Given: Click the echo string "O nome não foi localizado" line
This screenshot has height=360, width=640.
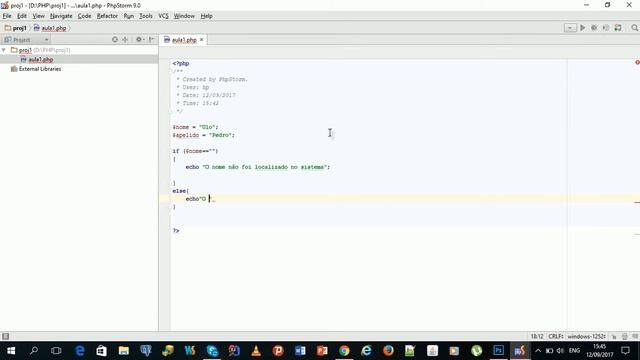Looking at the screenshot, I should point(258,167).
